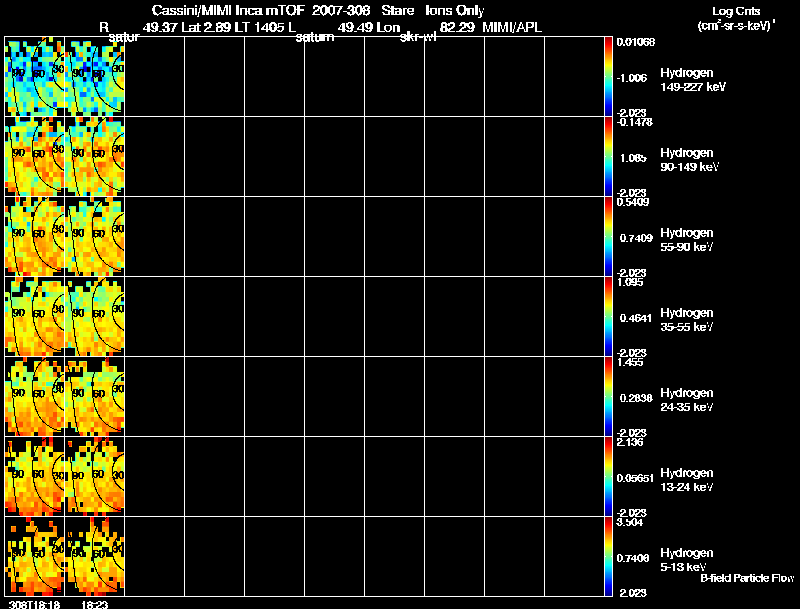This screenshot has width=800, height=609.
Task: View the 18:18 panel of Hydrogen 24-35 keV
Action: (x=35, y=397)
